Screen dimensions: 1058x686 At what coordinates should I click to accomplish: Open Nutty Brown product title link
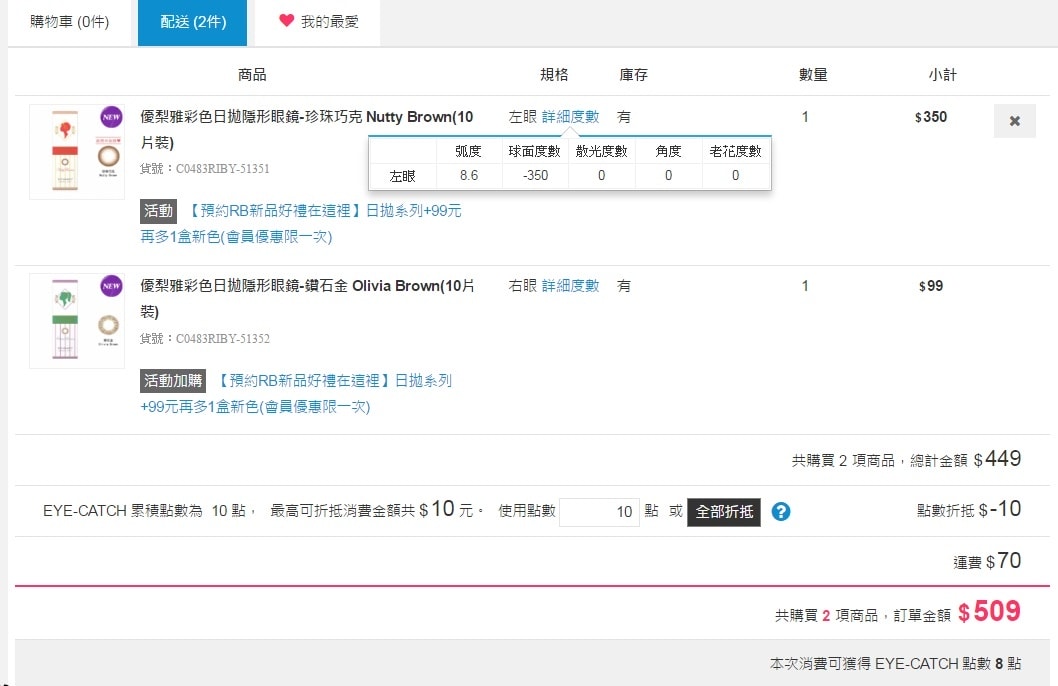pos(306,117)
